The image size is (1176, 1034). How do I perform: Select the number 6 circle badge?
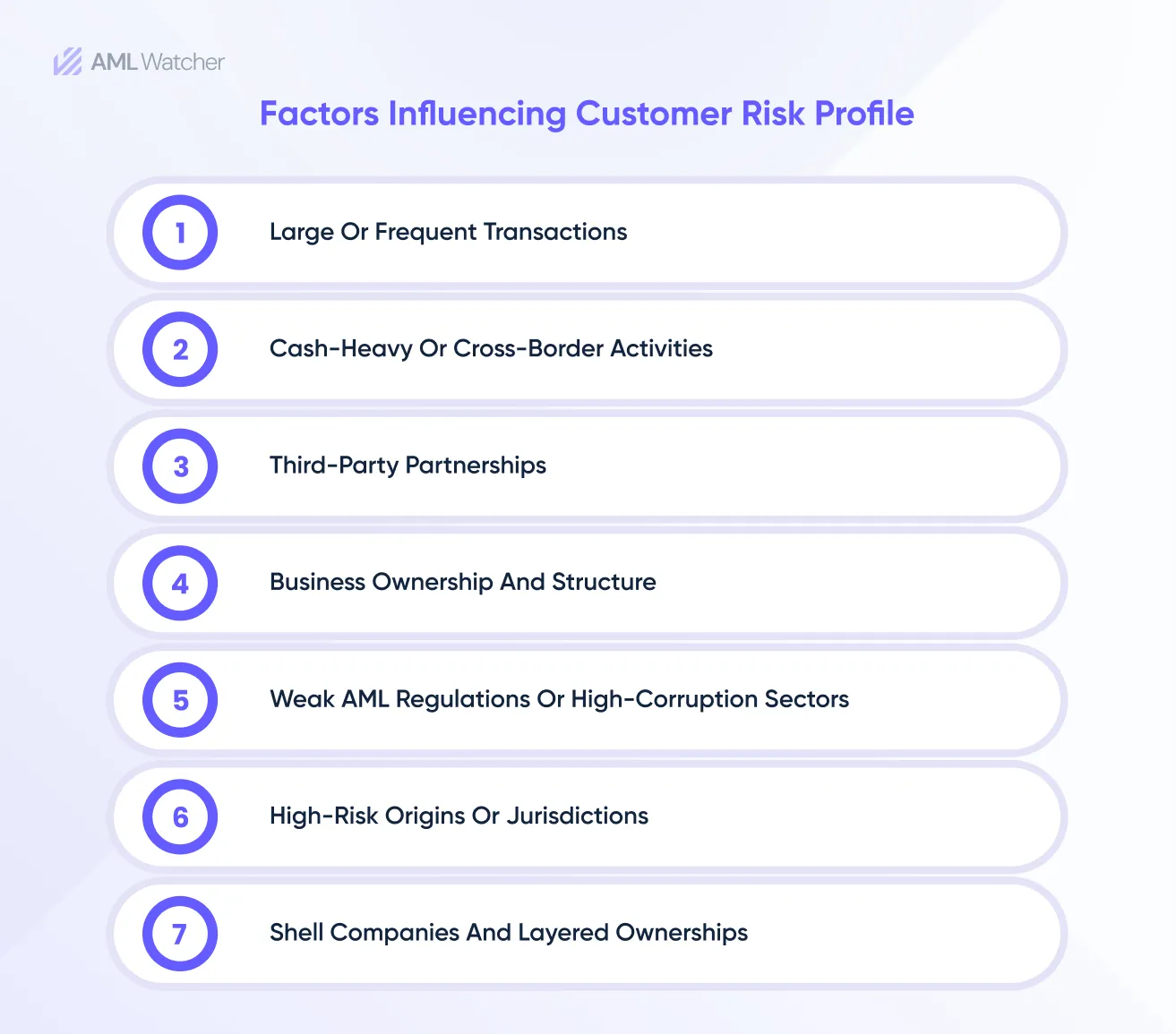point(180,816)
